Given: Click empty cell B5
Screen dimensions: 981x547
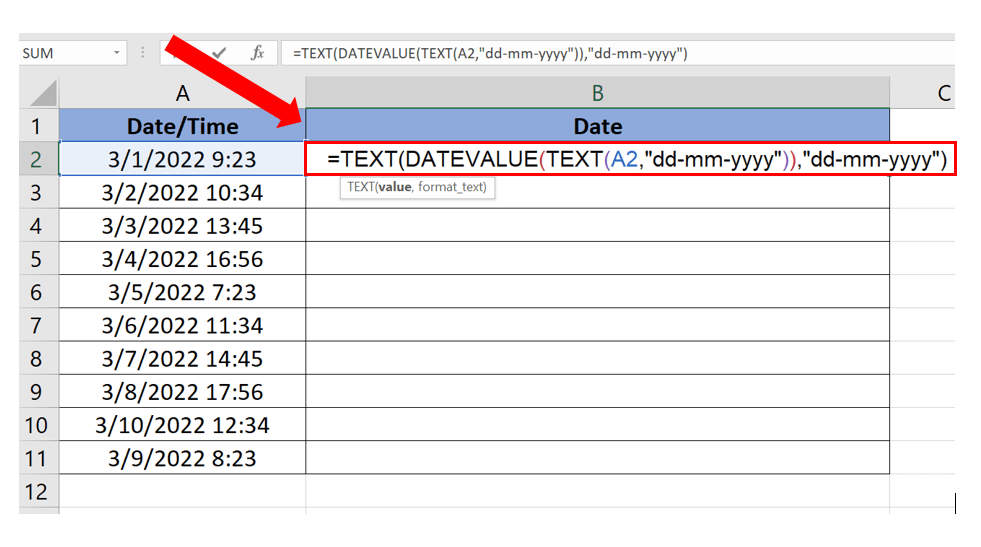Looking at the screenshot, I should click(597, 259).
